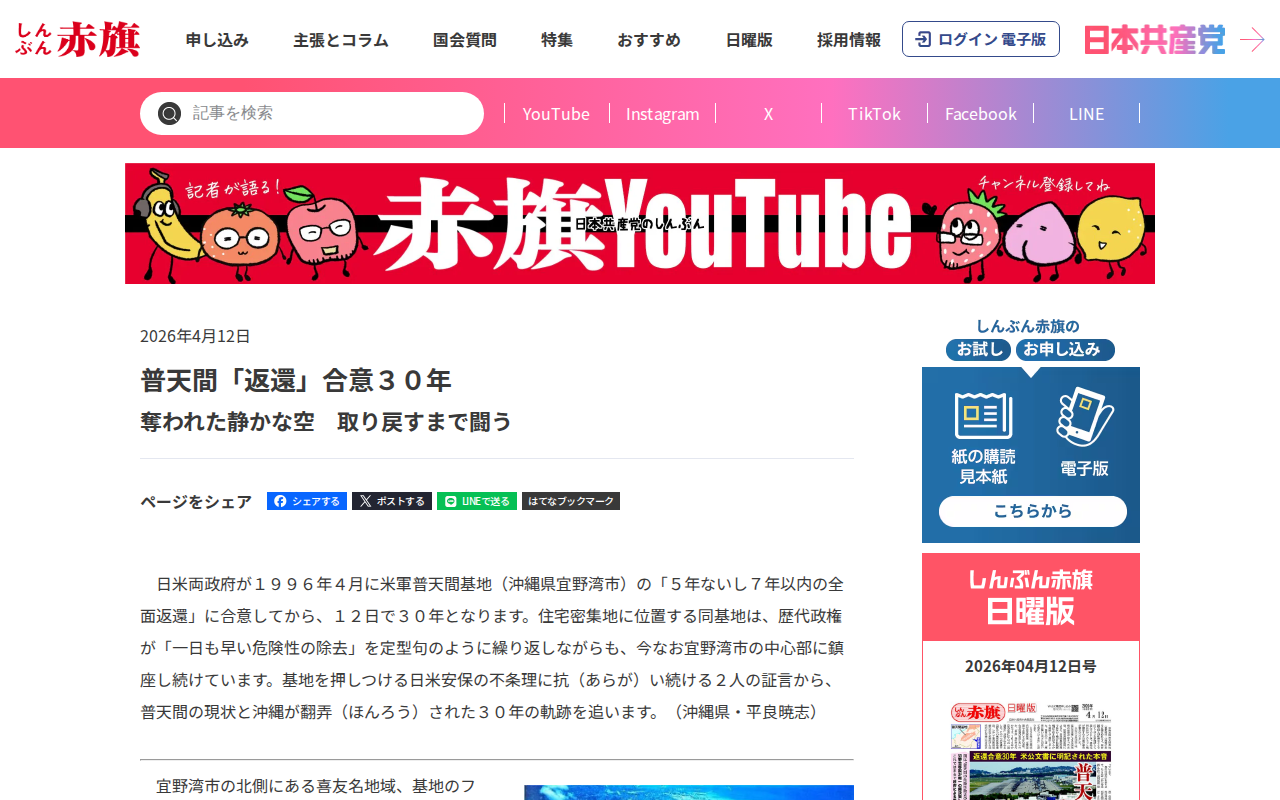
Task: Open the 申し込み menu
Action: tap(217, 40)
